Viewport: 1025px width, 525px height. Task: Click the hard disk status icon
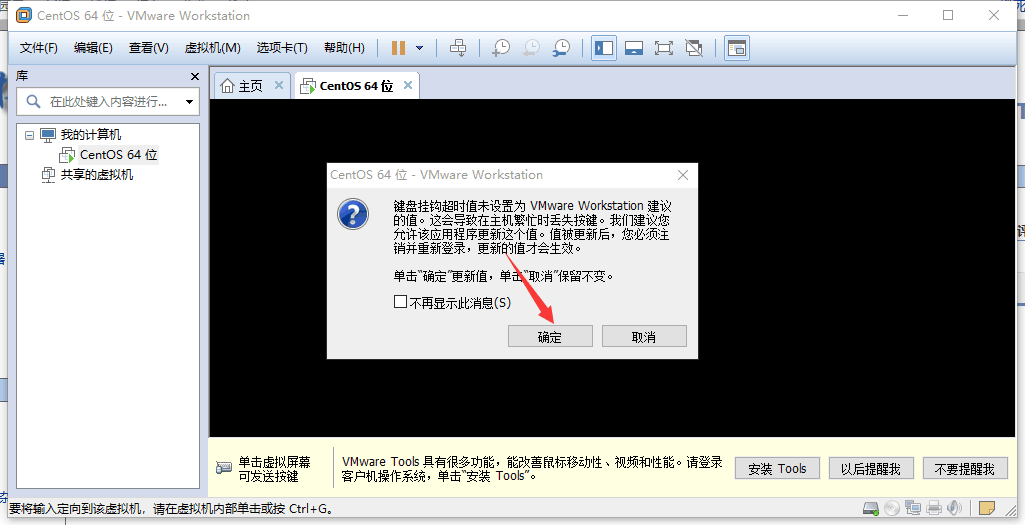[x=870, y=508]
